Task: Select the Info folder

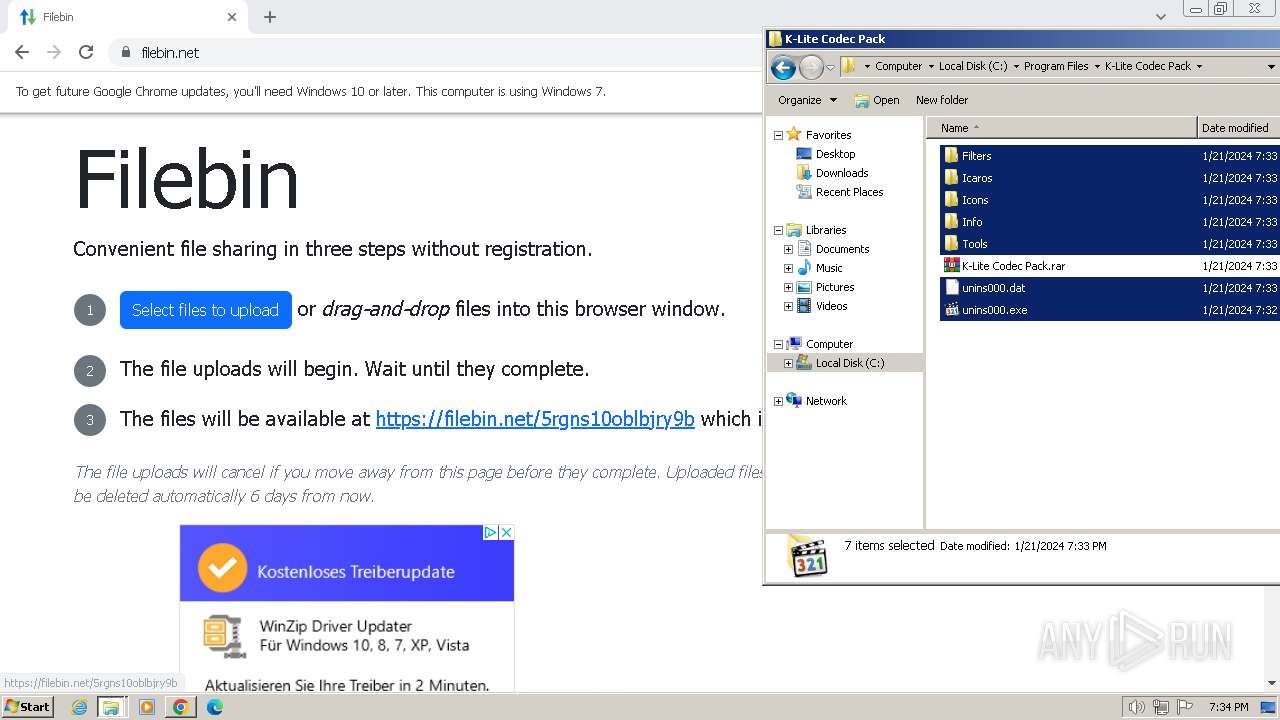Action: point(1109,222)
